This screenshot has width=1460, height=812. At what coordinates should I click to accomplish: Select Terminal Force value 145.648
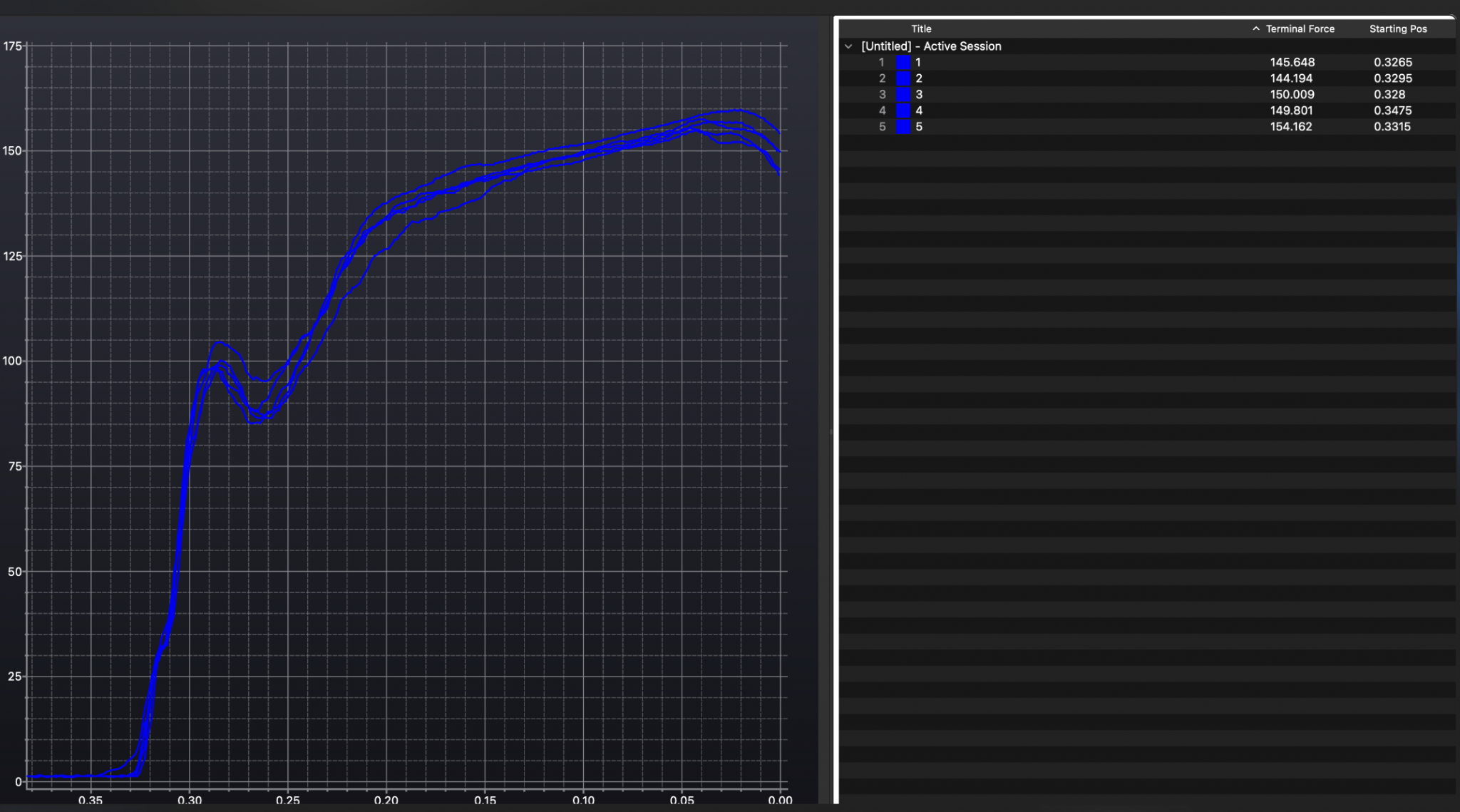click(x=1292, y=62)
